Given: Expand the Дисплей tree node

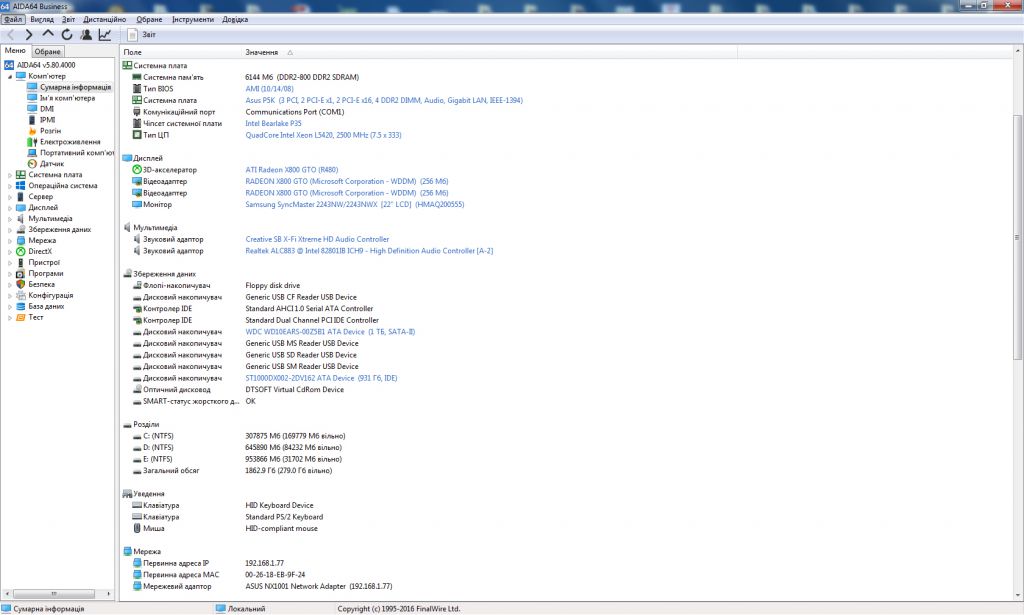Looking at the screenshot, I should point(10,208).
